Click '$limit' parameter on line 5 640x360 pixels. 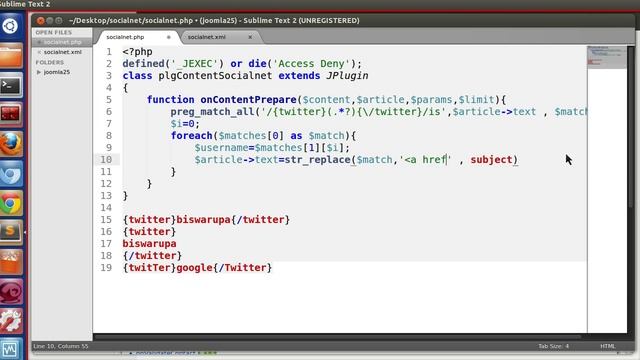(x=476, y=100)
